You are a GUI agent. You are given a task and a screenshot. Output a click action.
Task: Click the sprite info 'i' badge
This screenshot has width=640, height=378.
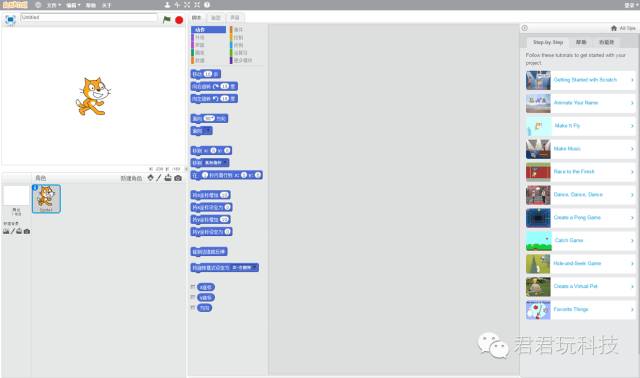click(x=36, y=187)
